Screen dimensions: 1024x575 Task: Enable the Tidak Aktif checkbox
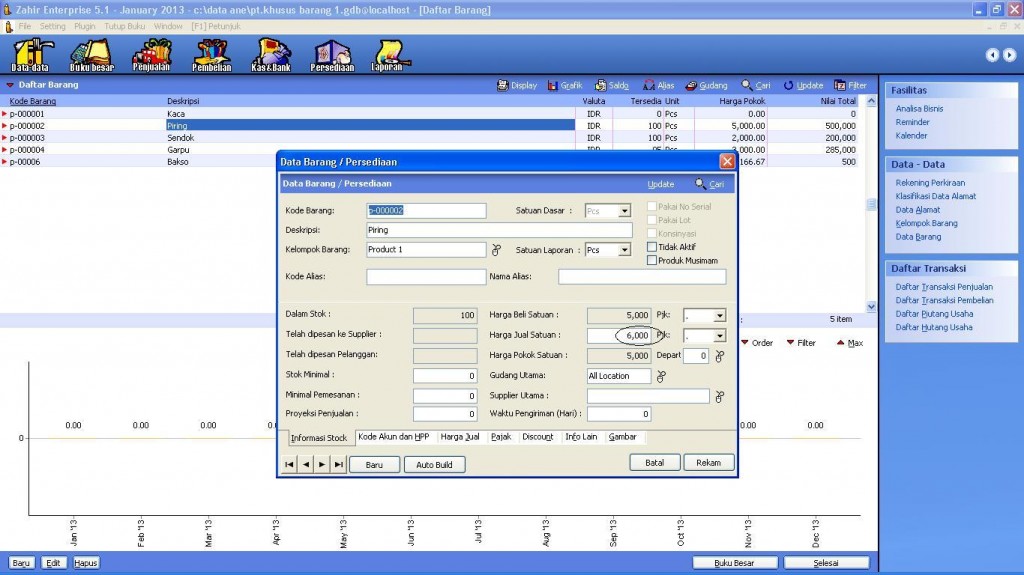tap(652, 247)
